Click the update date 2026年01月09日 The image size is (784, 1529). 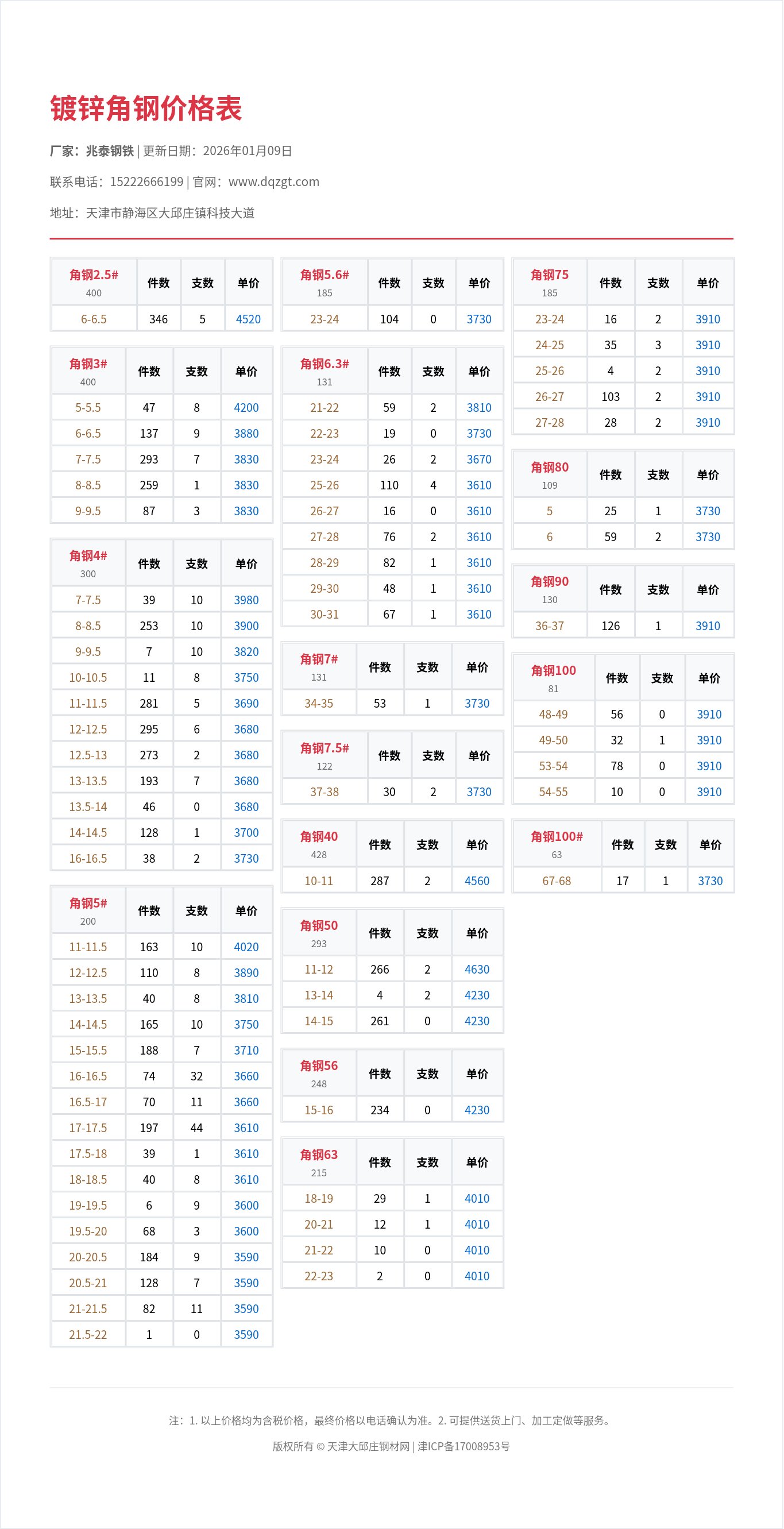248,150
